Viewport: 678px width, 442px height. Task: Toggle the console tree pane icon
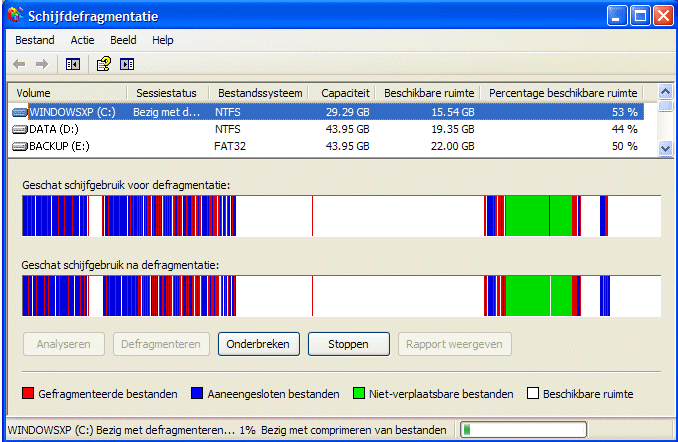coord(73,64)
